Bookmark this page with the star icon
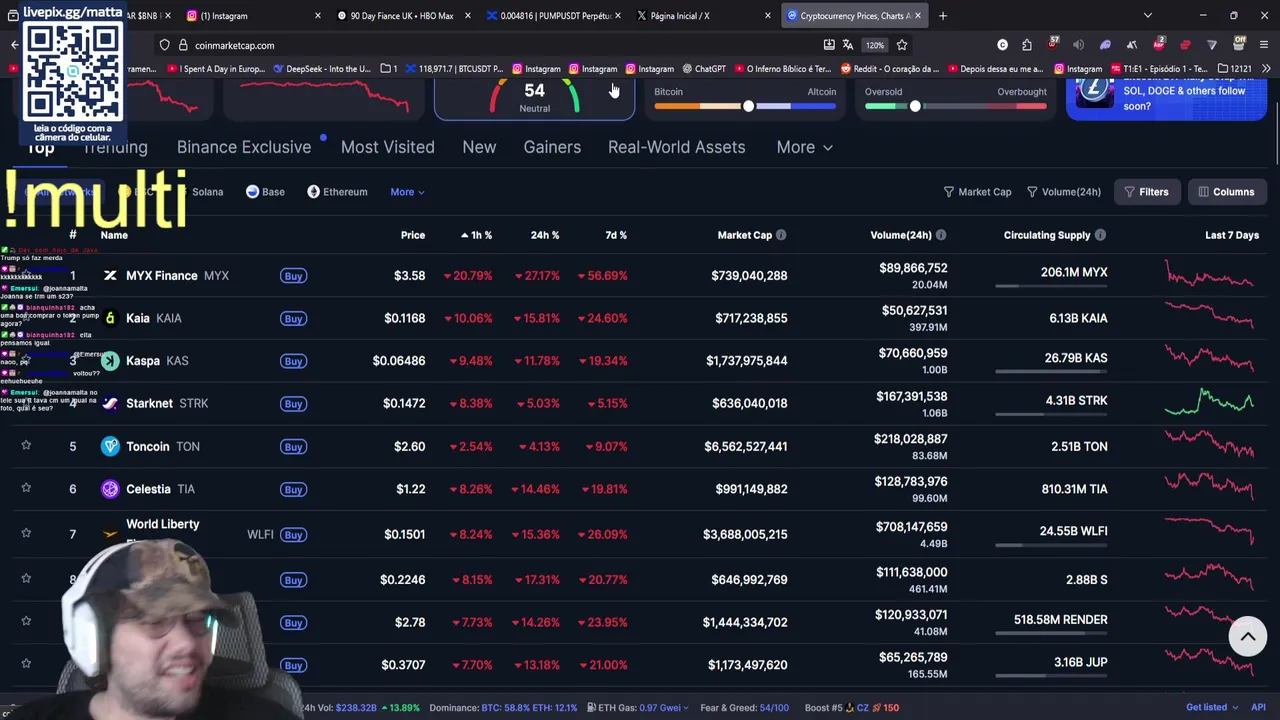 [902, 45]
